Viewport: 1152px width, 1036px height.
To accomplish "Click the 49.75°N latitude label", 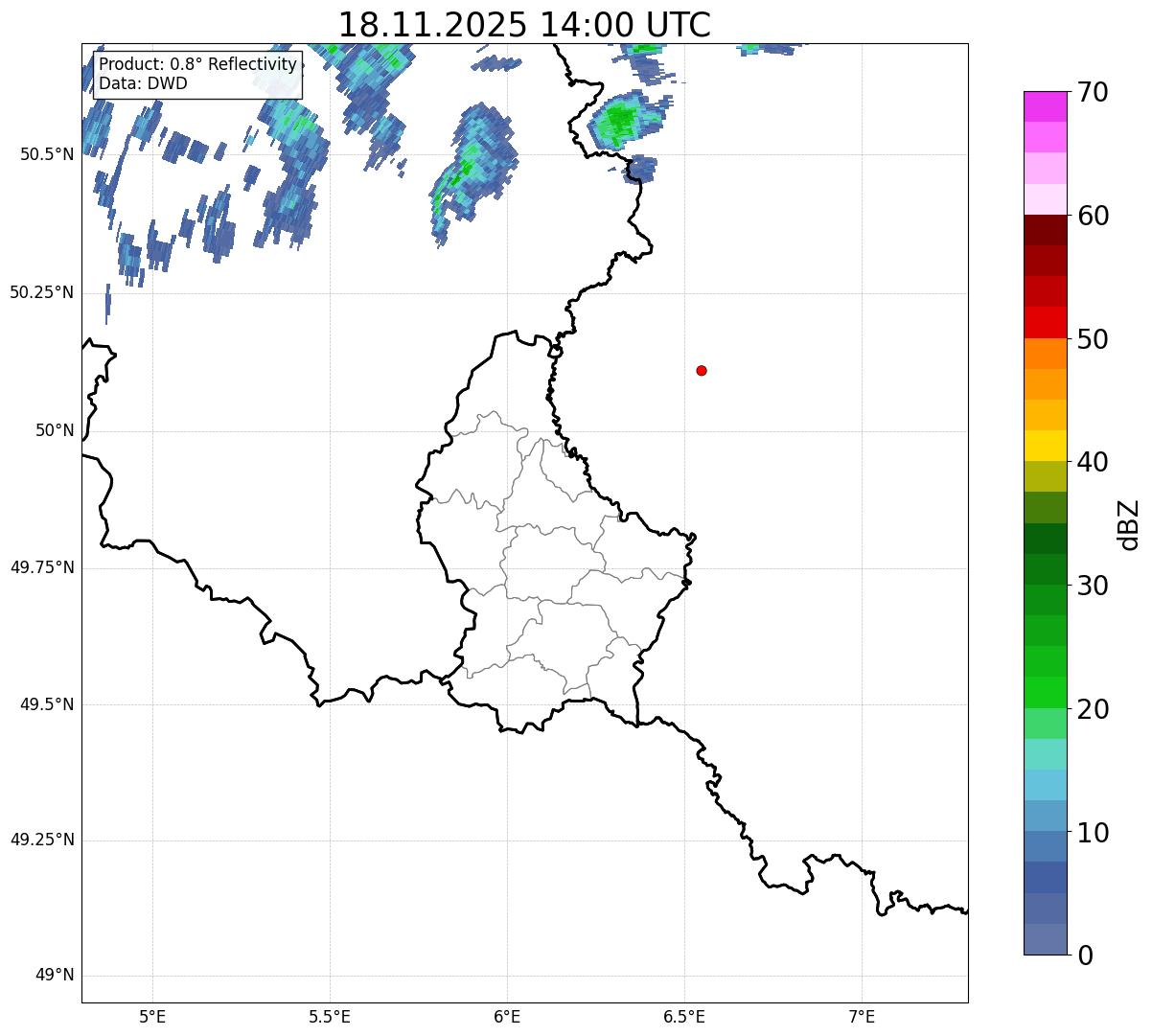I will coord(41,567).
